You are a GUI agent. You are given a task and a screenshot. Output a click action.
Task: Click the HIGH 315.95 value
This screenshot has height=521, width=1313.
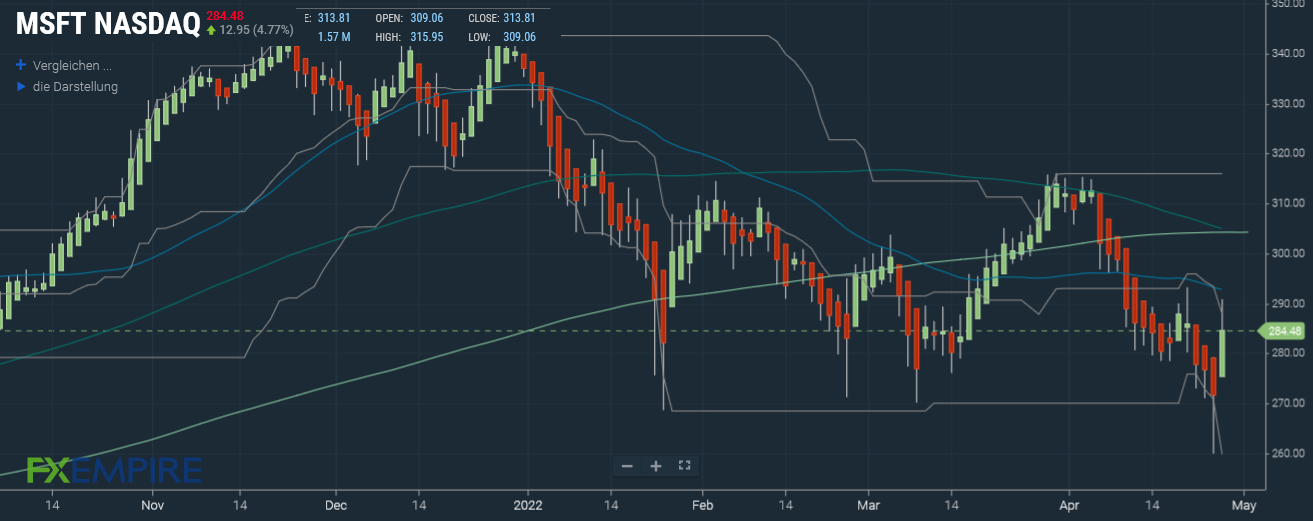point(428,37)
